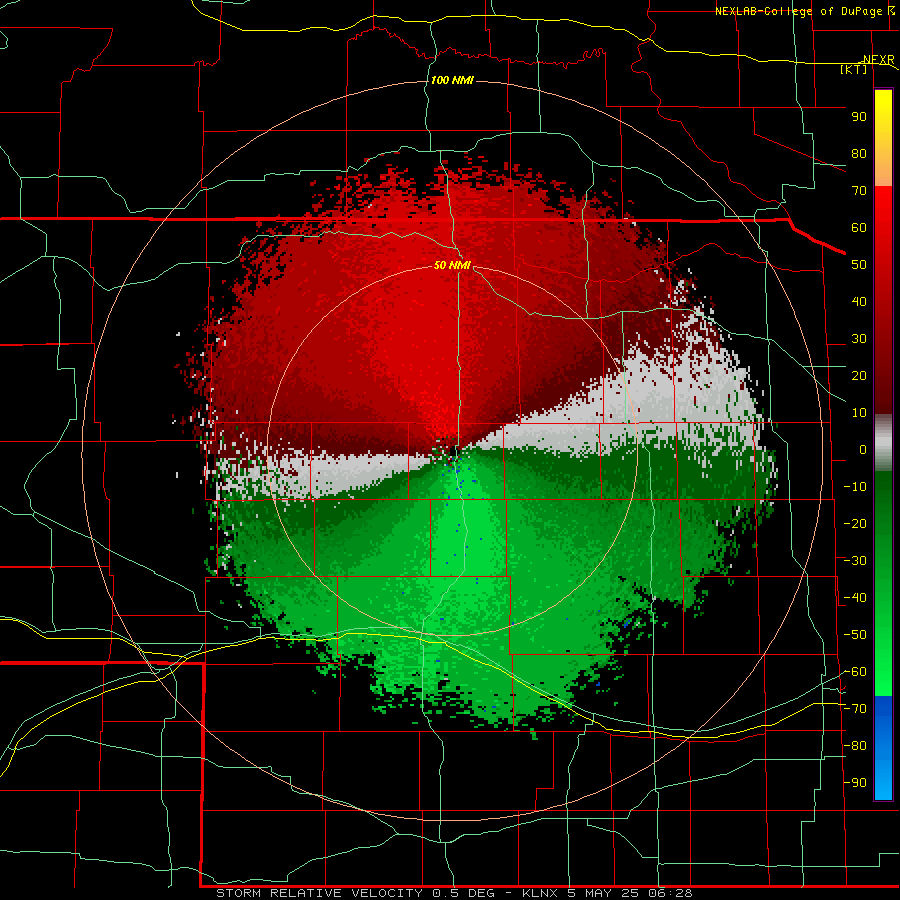Click the 50 value on velocity scale

pyautogui.click(x=859, y=265)
